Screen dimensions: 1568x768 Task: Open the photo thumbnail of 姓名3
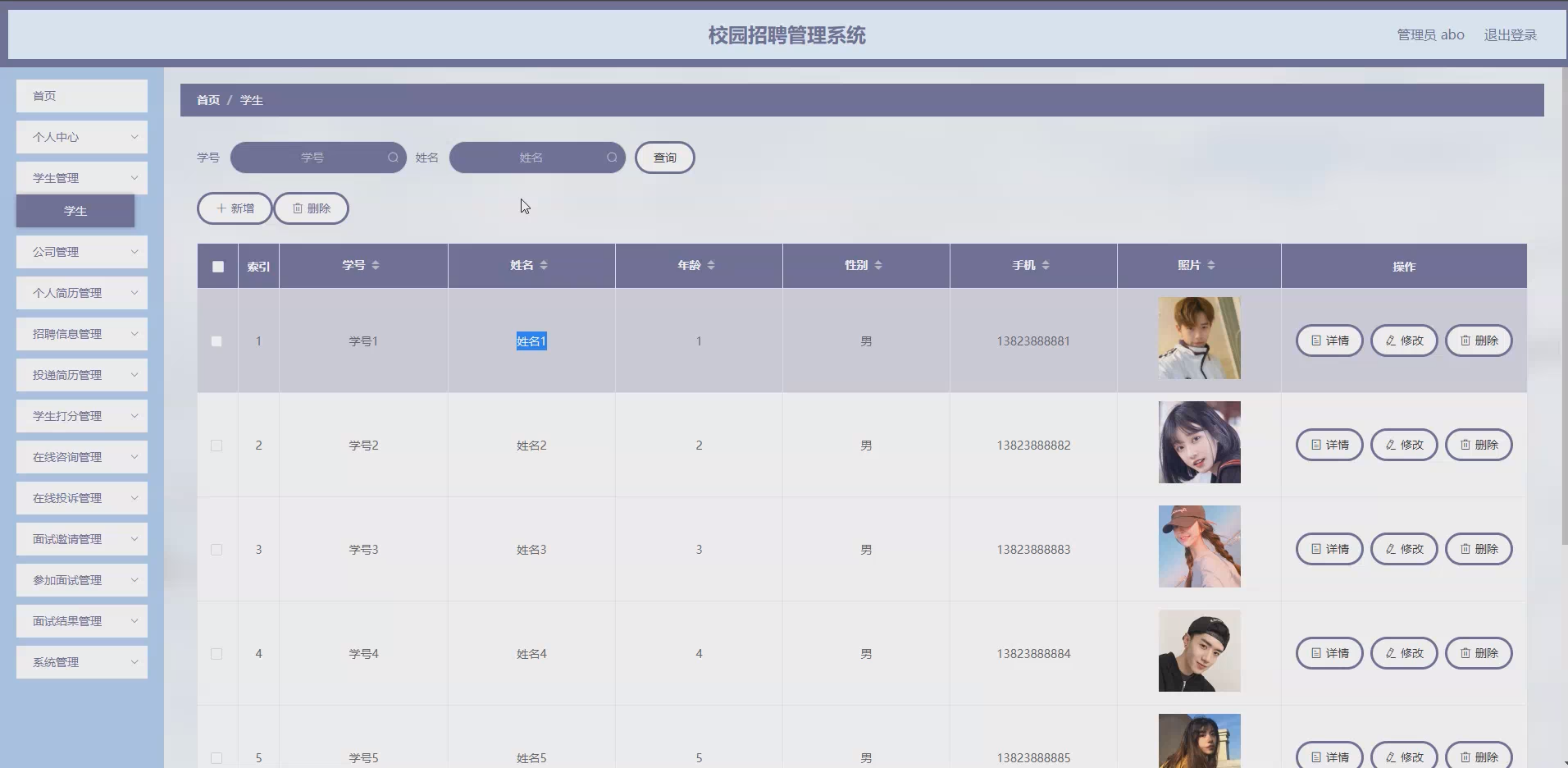[x=1199, y=546]
